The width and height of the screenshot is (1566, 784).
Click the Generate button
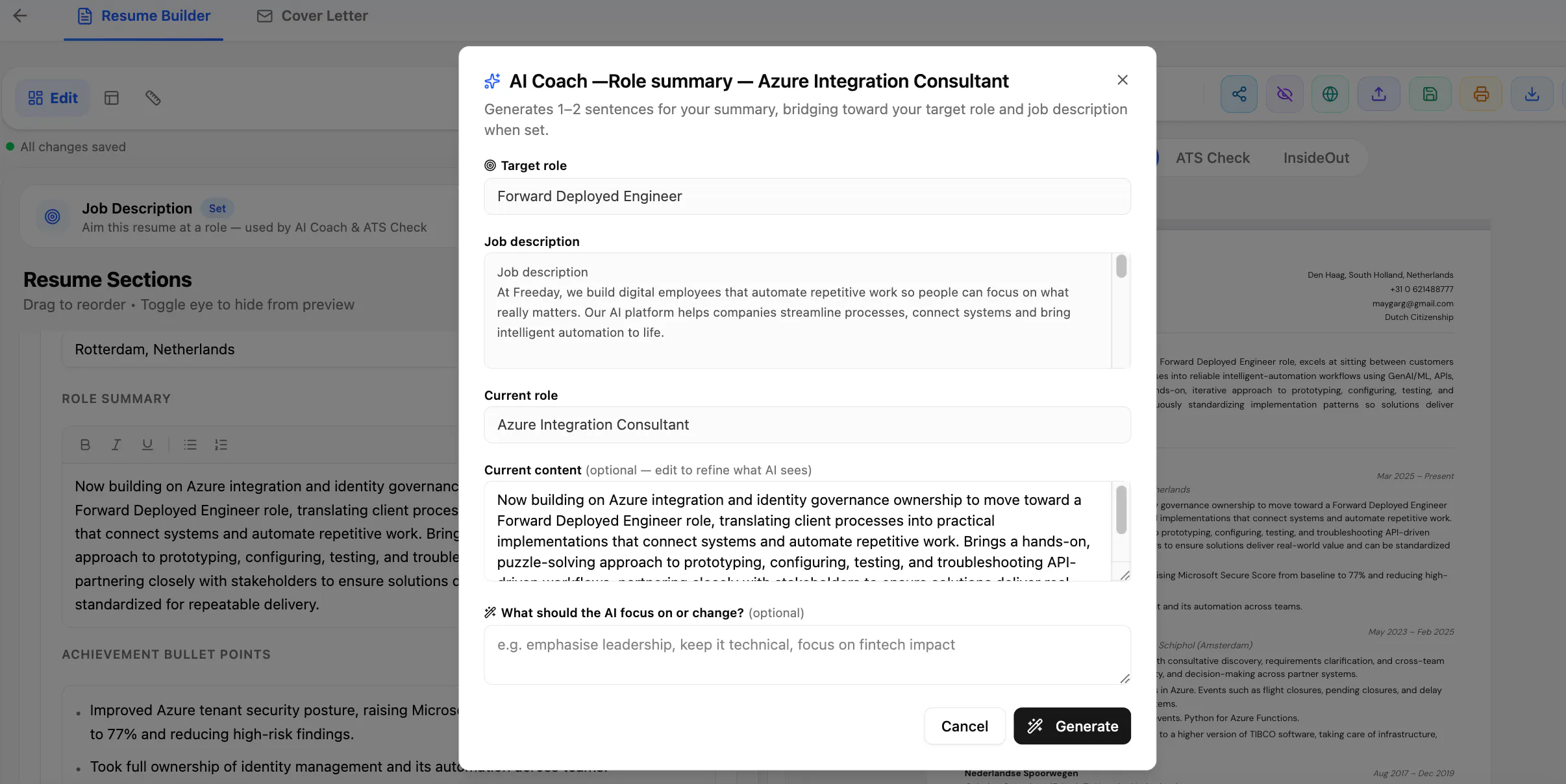(x=1072, y=726)
